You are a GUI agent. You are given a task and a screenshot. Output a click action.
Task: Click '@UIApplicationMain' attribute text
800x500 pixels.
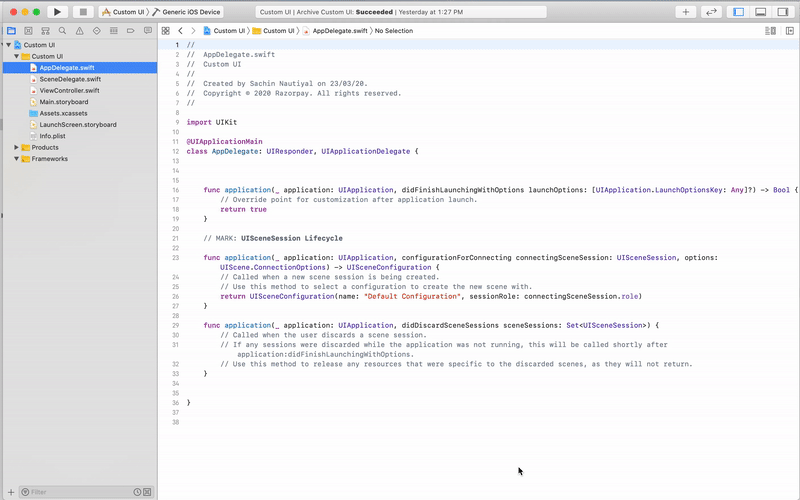224,141
